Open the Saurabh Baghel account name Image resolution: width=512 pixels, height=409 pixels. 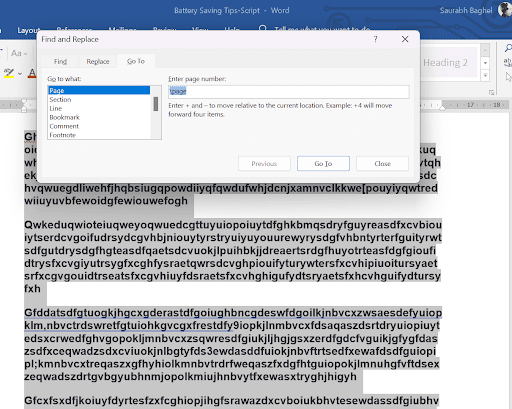coord(466,10)
